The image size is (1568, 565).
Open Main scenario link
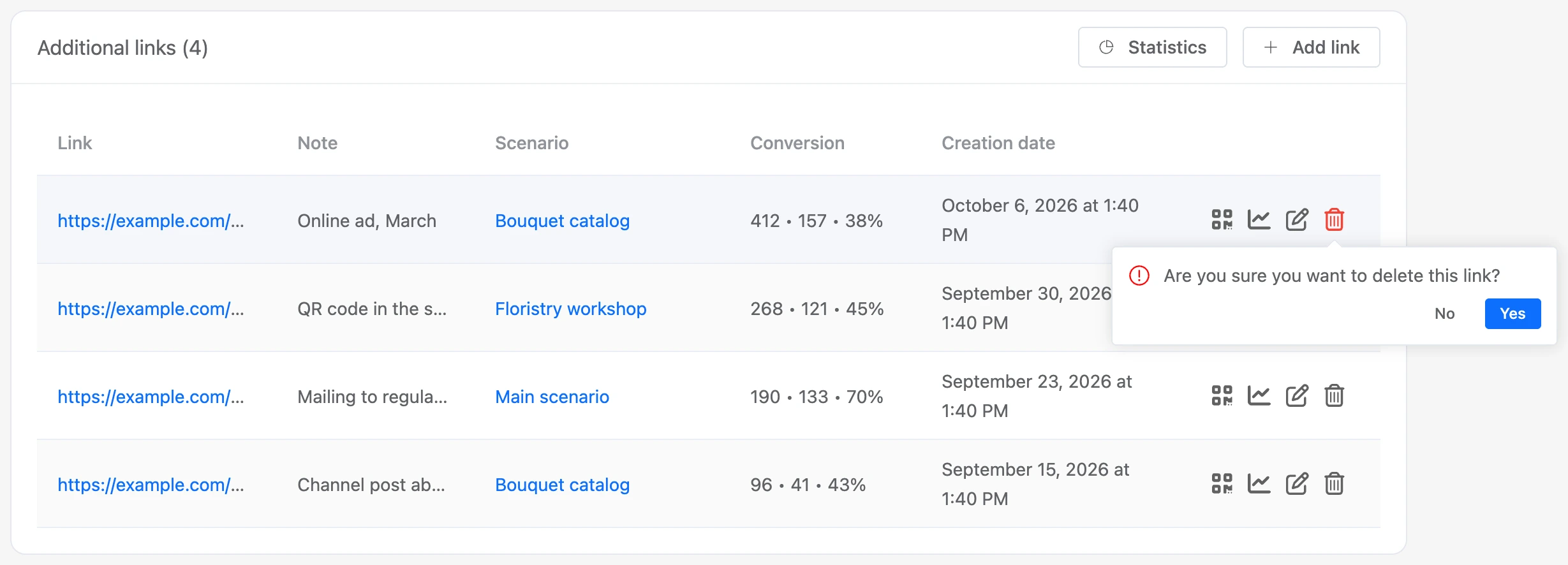click(552, 397)
